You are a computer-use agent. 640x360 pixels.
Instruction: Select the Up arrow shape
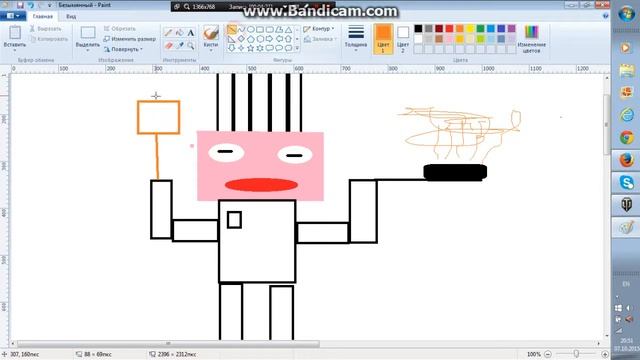pyautogui.click(x=288, y=39)
